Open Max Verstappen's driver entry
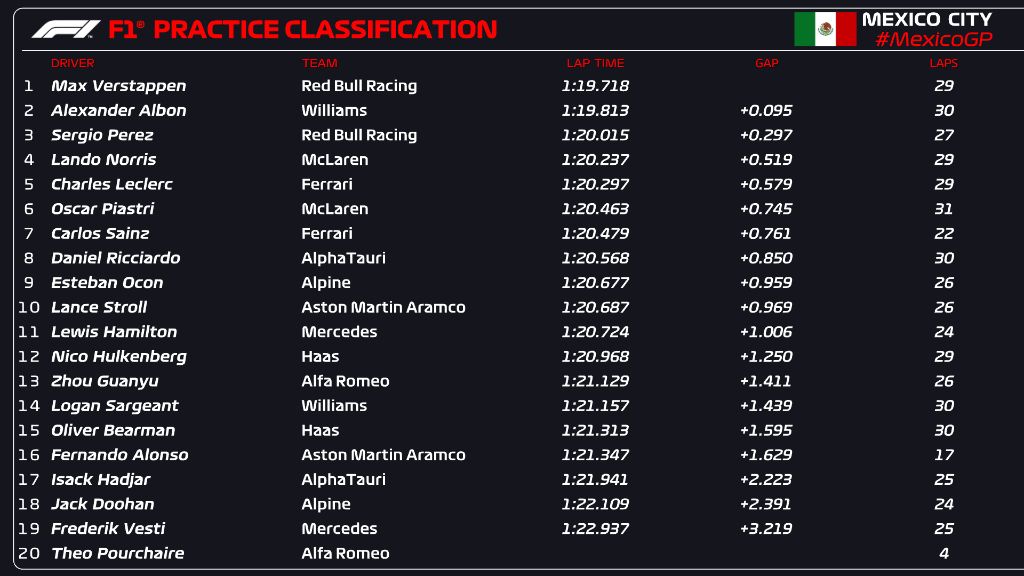The width and height of the screenshot is (1024, 576). pyautogui.click(x=118, y=86)
